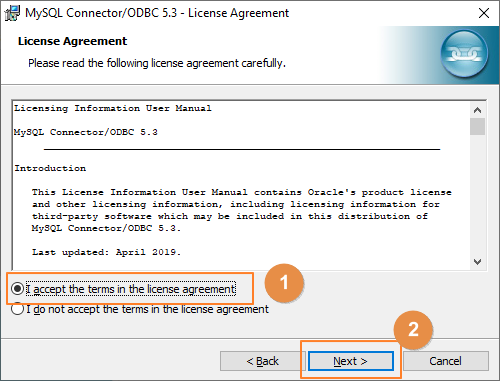Click "Licensing Information User Manual" text line
The image size is (500, 381).
[113, 108]
